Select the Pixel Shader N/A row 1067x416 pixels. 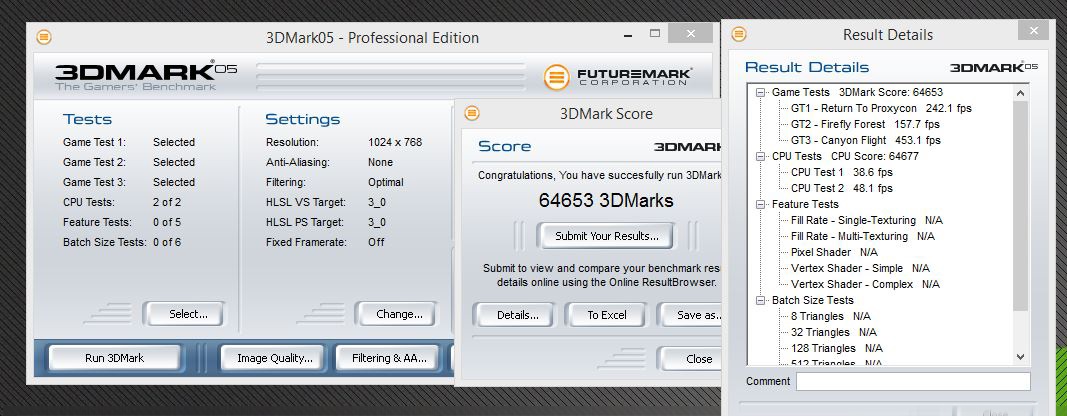click(834, 252)
